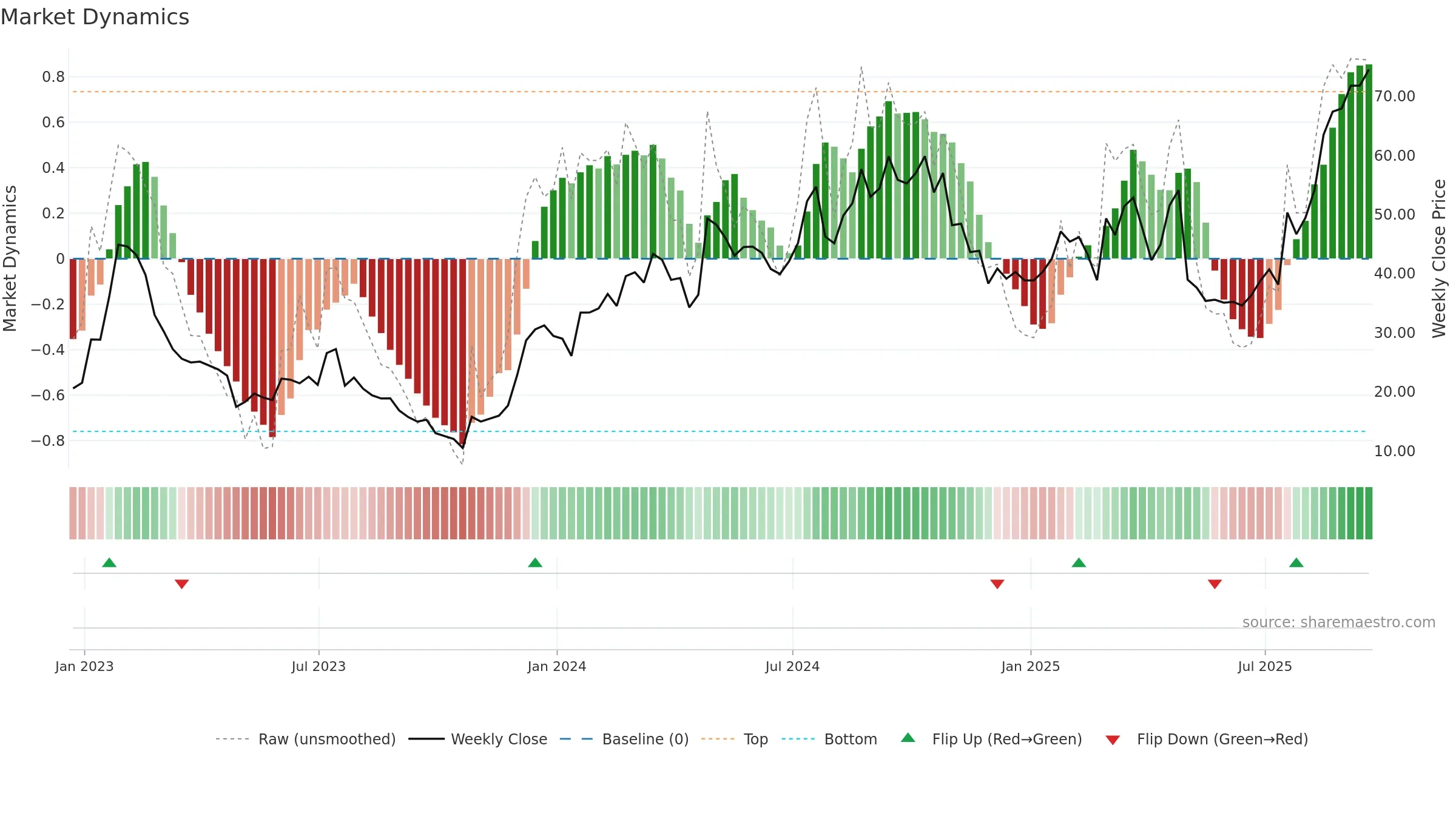Click the Jul 2024 x-axis label
The height and width of the screenshot is (819, 1456).
coord(792,666)
